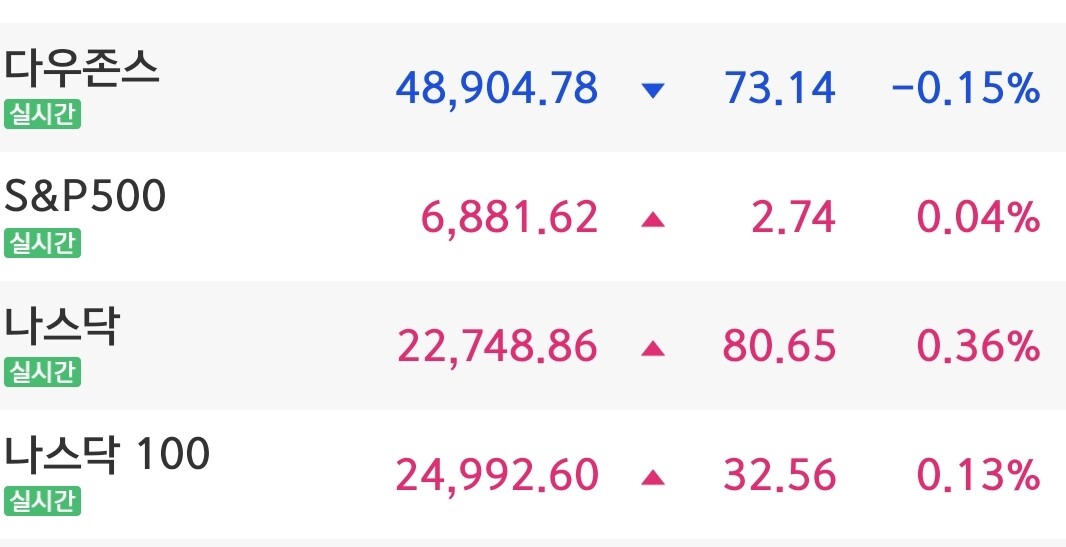Image resolution: width=1066 pixels, height=547 pixels.
Task: Click the green 실시간 badge under 나스닥
Action: pyautogui.click(x=42, y=372)
